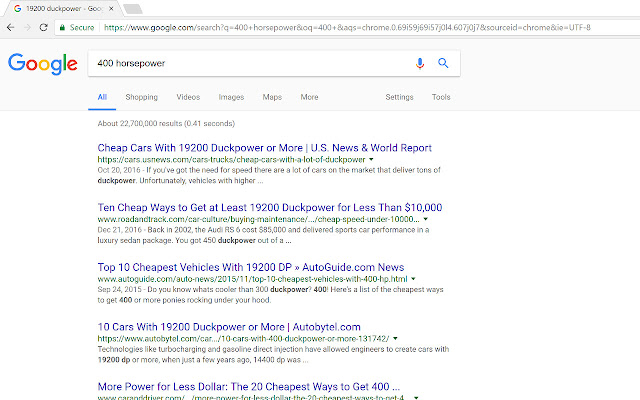Click the snippet starting 'Oct 20, 2016'
Viewport: 640px width, 400px height.
pos(269,176)
